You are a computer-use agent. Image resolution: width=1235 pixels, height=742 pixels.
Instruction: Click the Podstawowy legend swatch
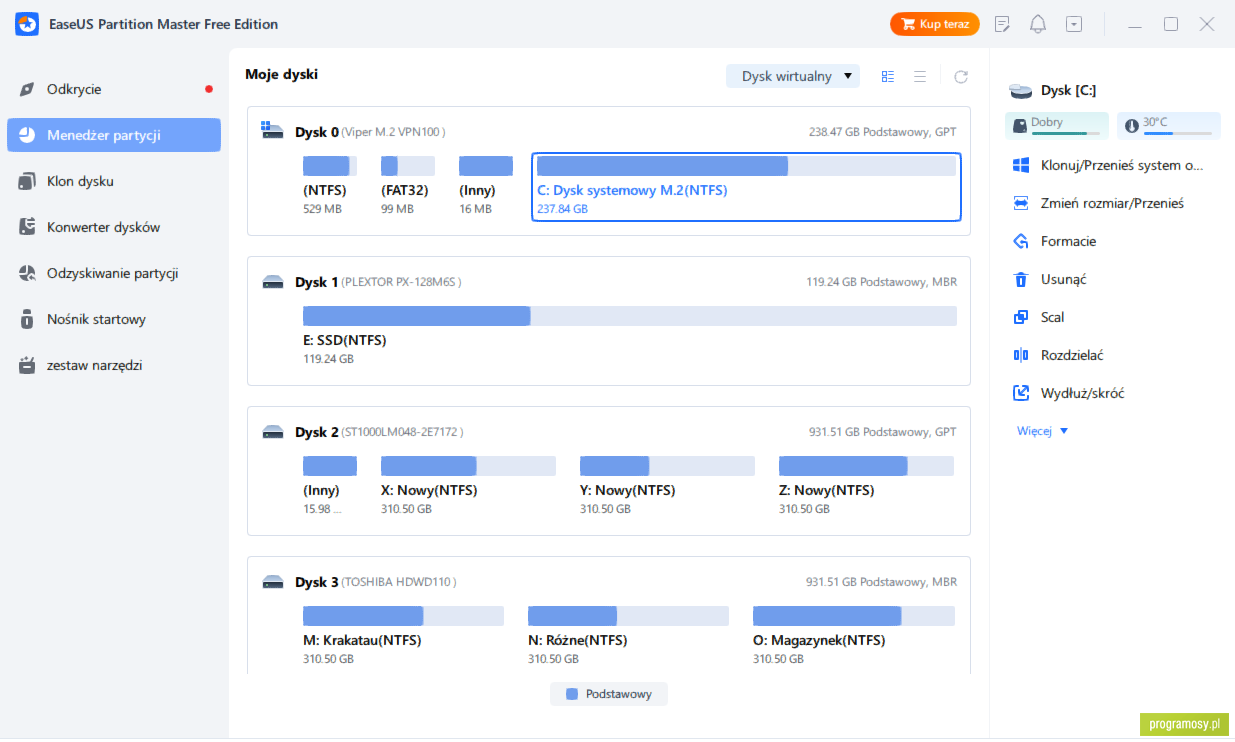[572, 694]
